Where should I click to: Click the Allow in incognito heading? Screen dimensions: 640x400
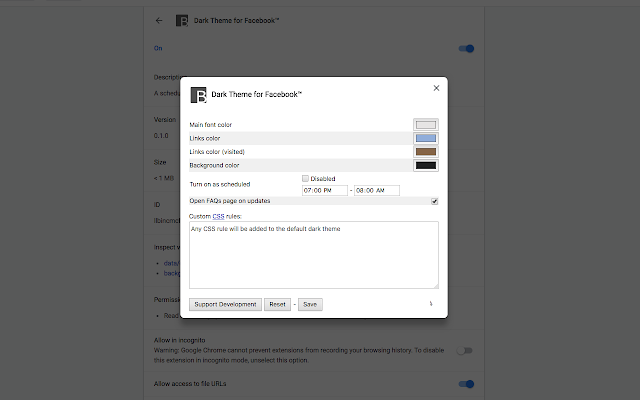[x=180, y=340]
